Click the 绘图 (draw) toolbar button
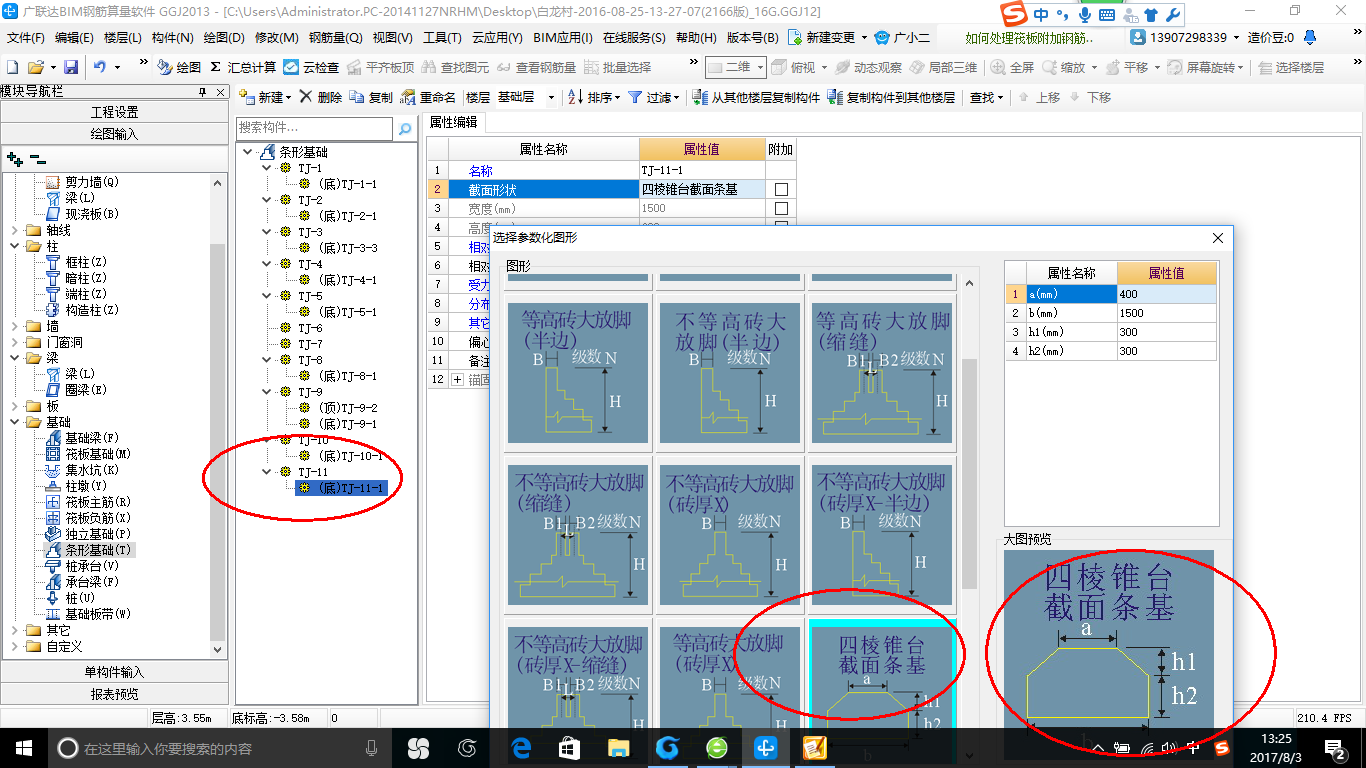 click(x=179, y=67)
